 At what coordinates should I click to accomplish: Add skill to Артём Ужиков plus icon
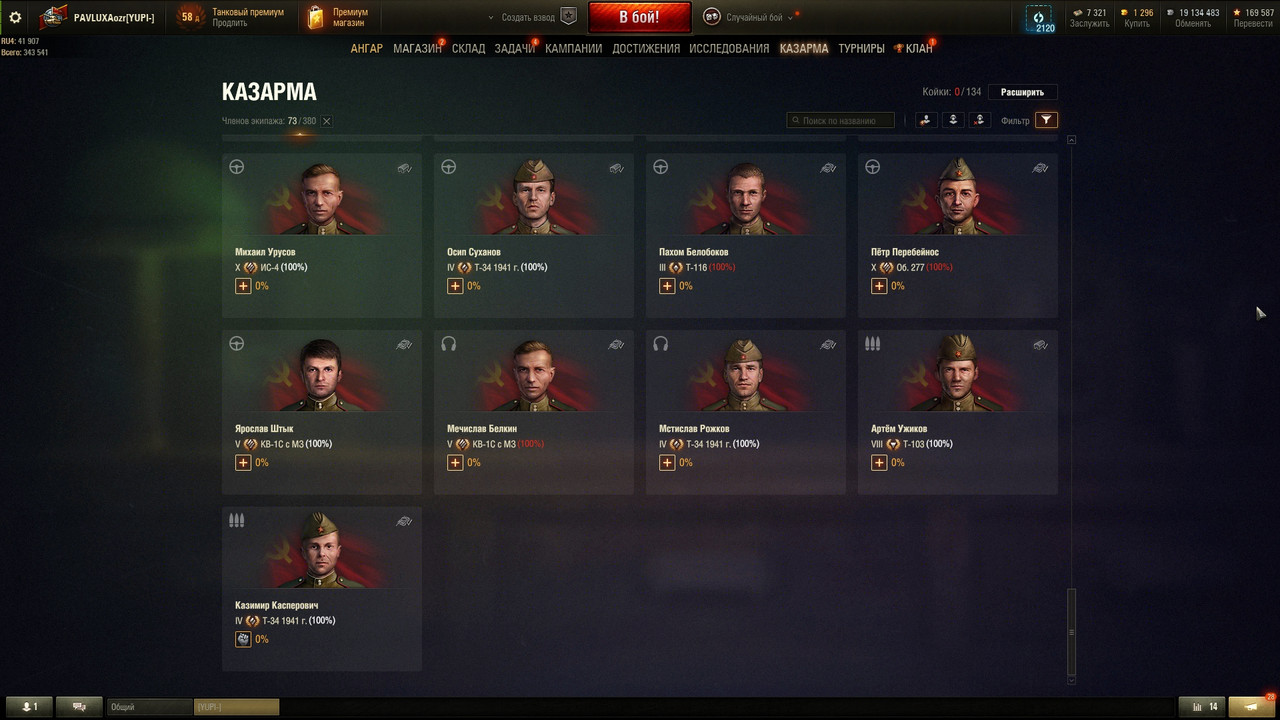[879, 463]
